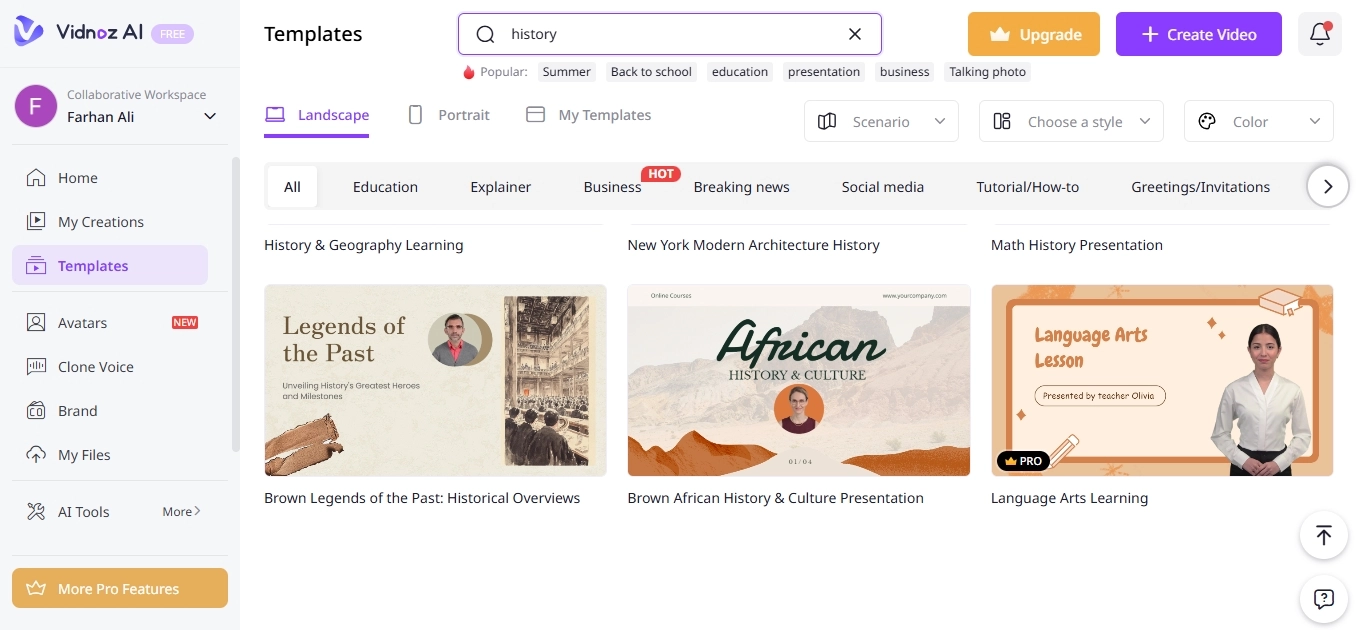Switch to the Education category tab
The width and height of the screenshot is (1356, 630).
pyautogui.click(x=385, y=187)
